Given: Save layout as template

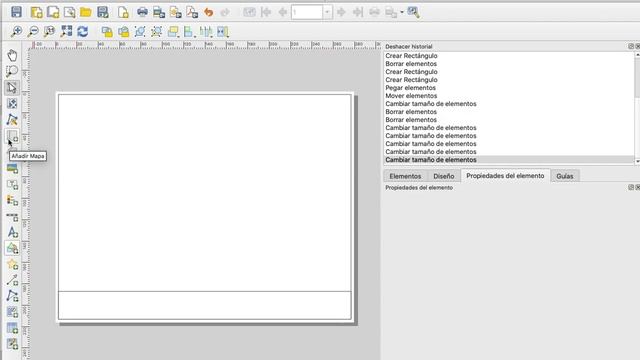Looking at the screenshot, I should pos(102,12).
